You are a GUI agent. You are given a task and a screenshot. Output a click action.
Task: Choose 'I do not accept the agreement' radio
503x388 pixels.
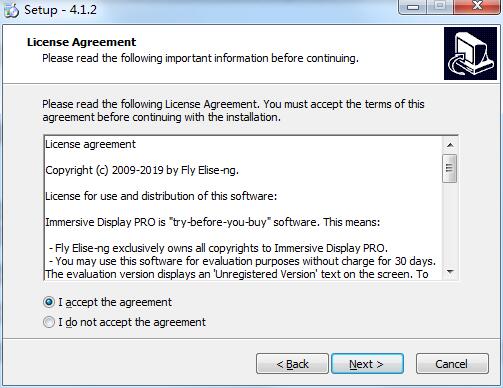(49, 322)
